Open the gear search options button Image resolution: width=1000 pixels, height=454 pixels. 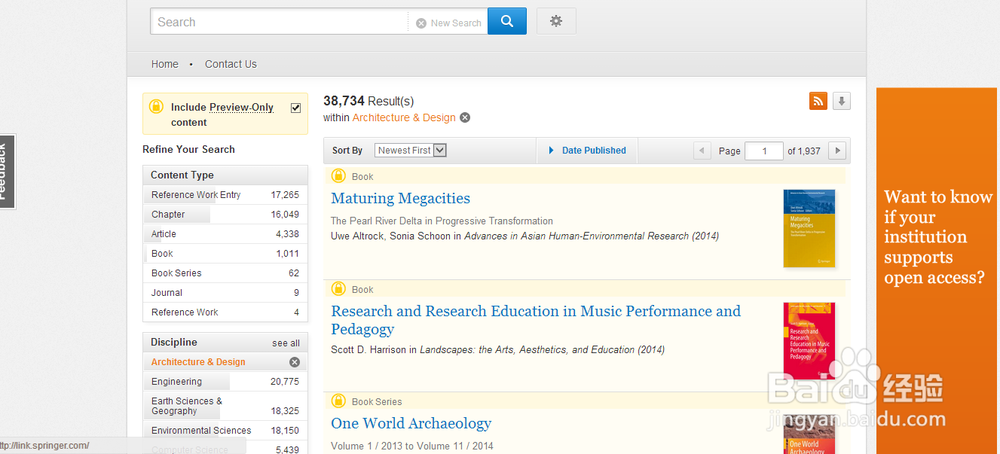coord(556,21)
